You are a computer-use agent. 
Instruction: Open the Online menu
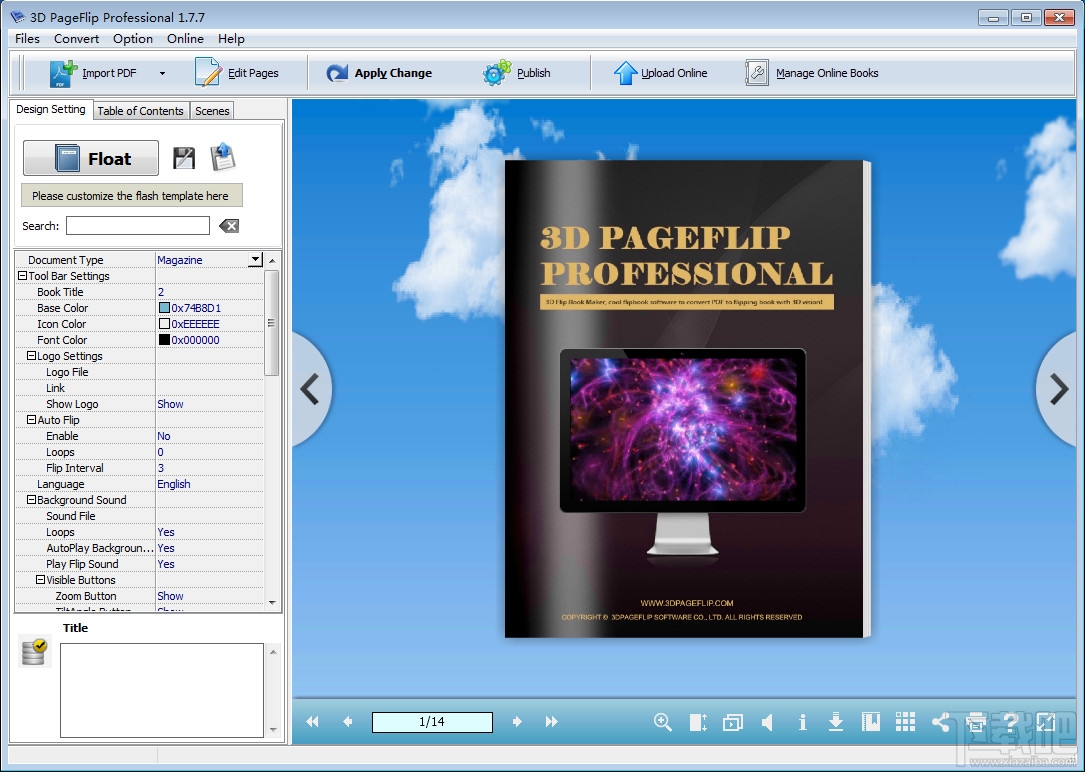pos(185,39)
